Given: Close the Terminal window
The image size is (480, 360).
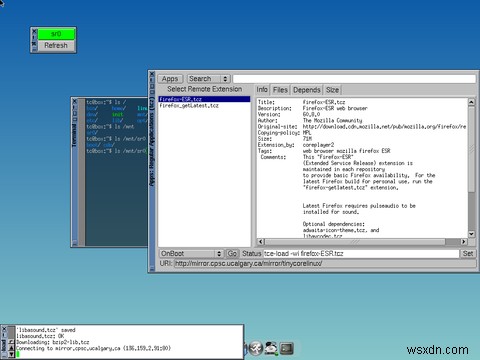Looking at the screenshot, I should point(75,101).
